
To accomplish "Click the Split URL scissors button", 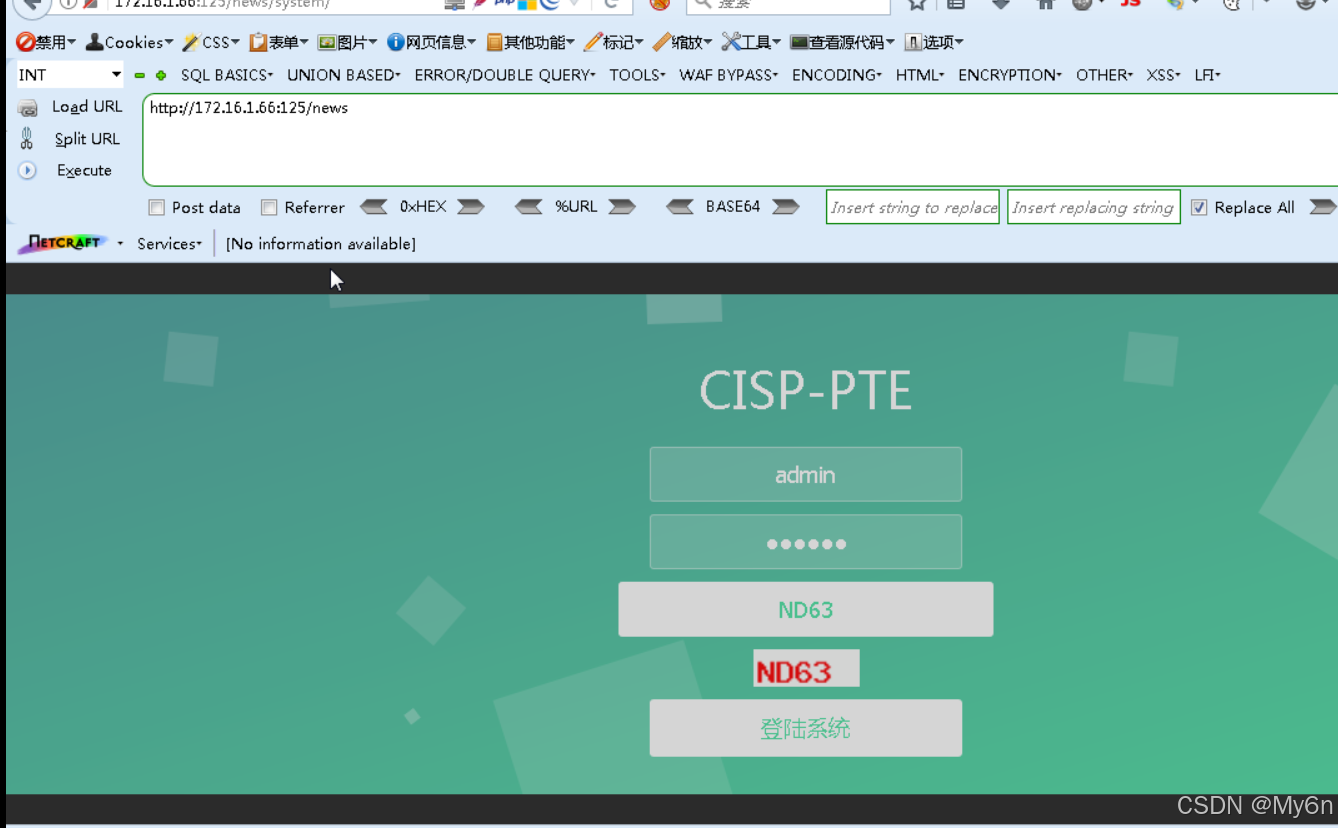I will pyautogui.click(x=71, y=139).
